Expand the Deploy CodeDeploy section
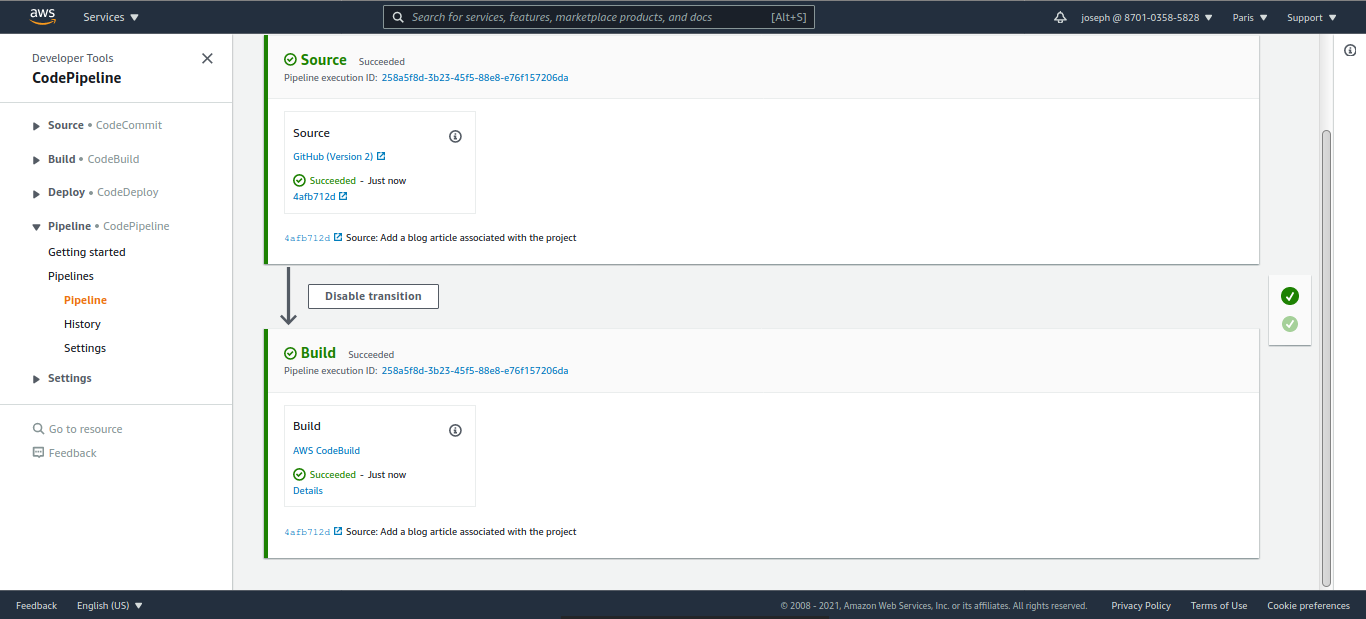Viewport: 1366px width, 619px height. tap(37, 193)
